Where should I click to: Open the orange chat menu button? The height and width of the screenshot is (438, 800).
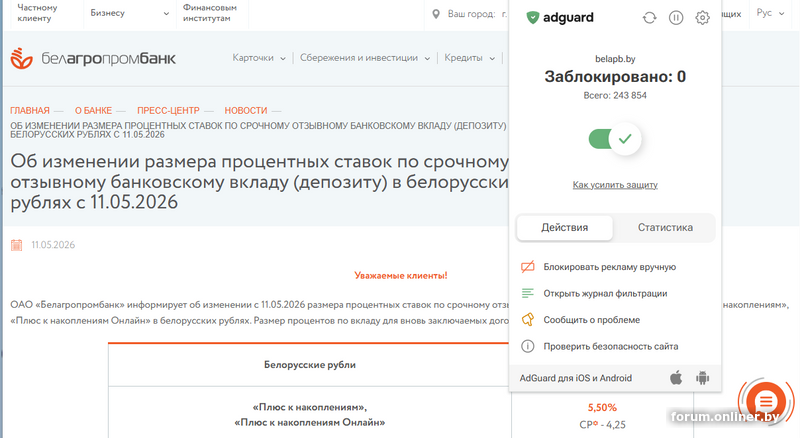tap(766, 402)
